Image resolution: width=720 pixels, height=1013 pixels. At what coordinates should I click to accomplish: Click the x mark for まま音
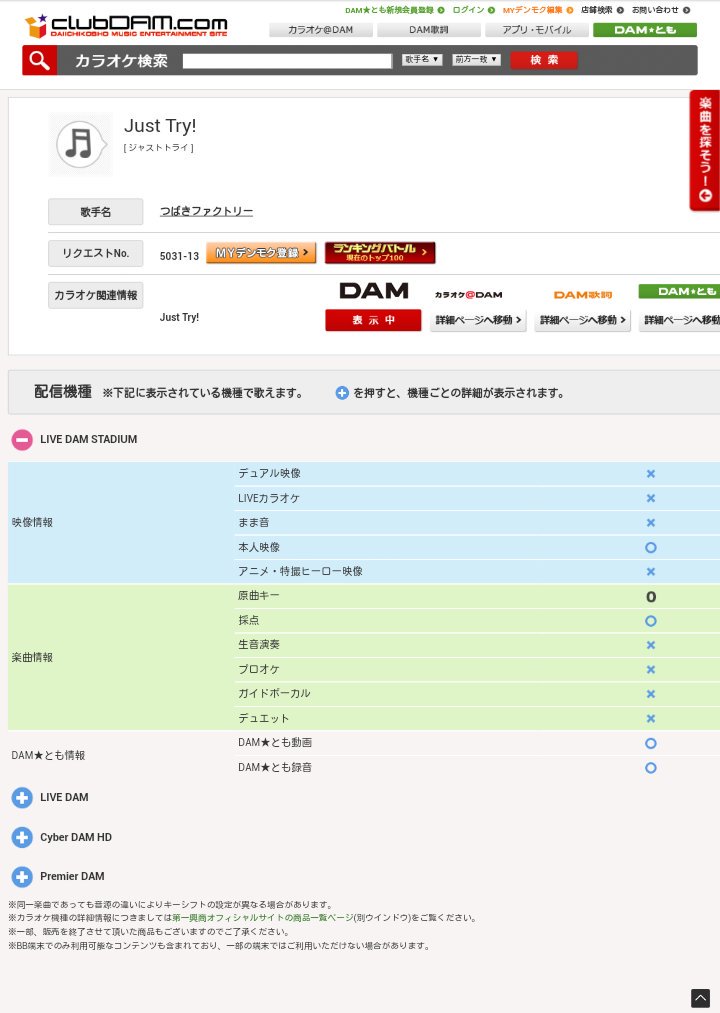[x=651, y=523]
